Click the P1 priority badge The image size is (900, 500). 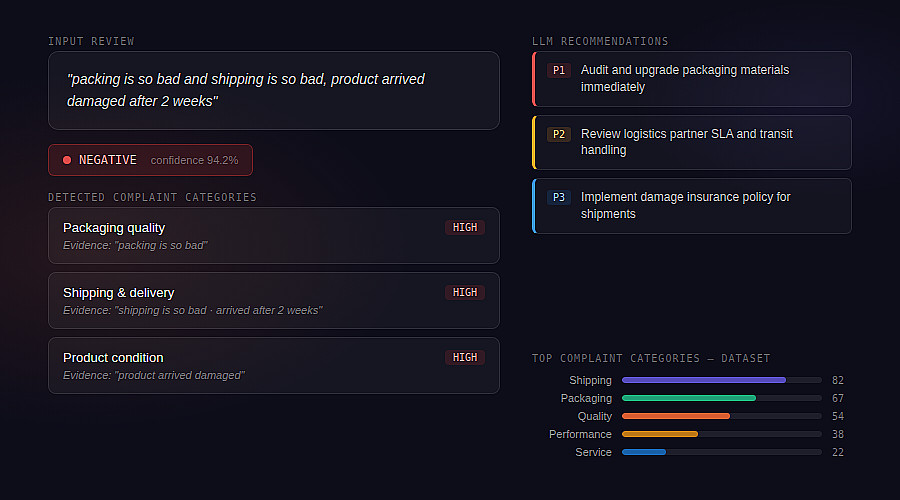point(559,70)
